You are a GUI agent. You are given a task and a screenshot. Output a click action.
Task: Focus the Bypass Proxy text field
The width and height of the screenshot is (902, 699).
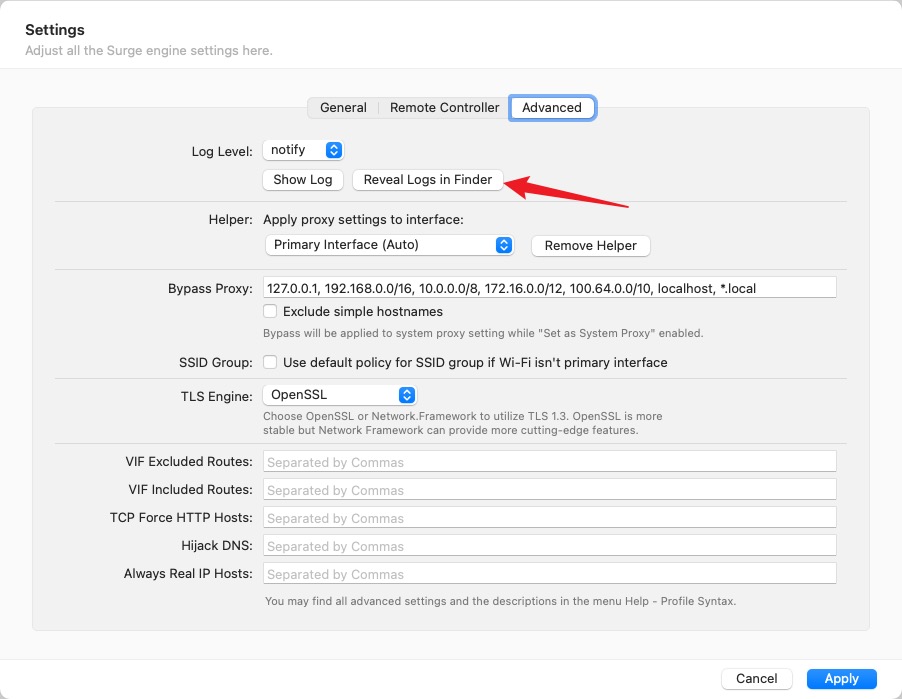549,288
